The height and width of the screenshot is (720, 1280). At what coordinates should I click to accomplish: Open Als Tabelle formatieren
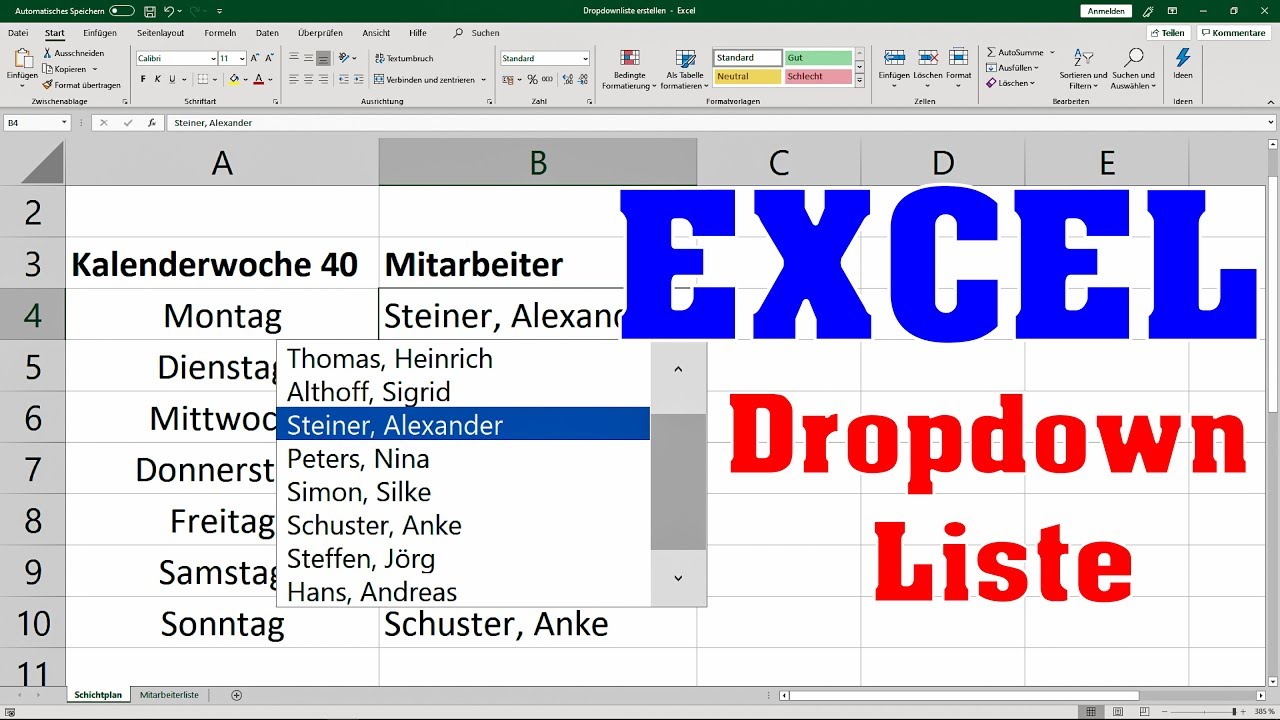pyautogui.click(x=685, y=69)
